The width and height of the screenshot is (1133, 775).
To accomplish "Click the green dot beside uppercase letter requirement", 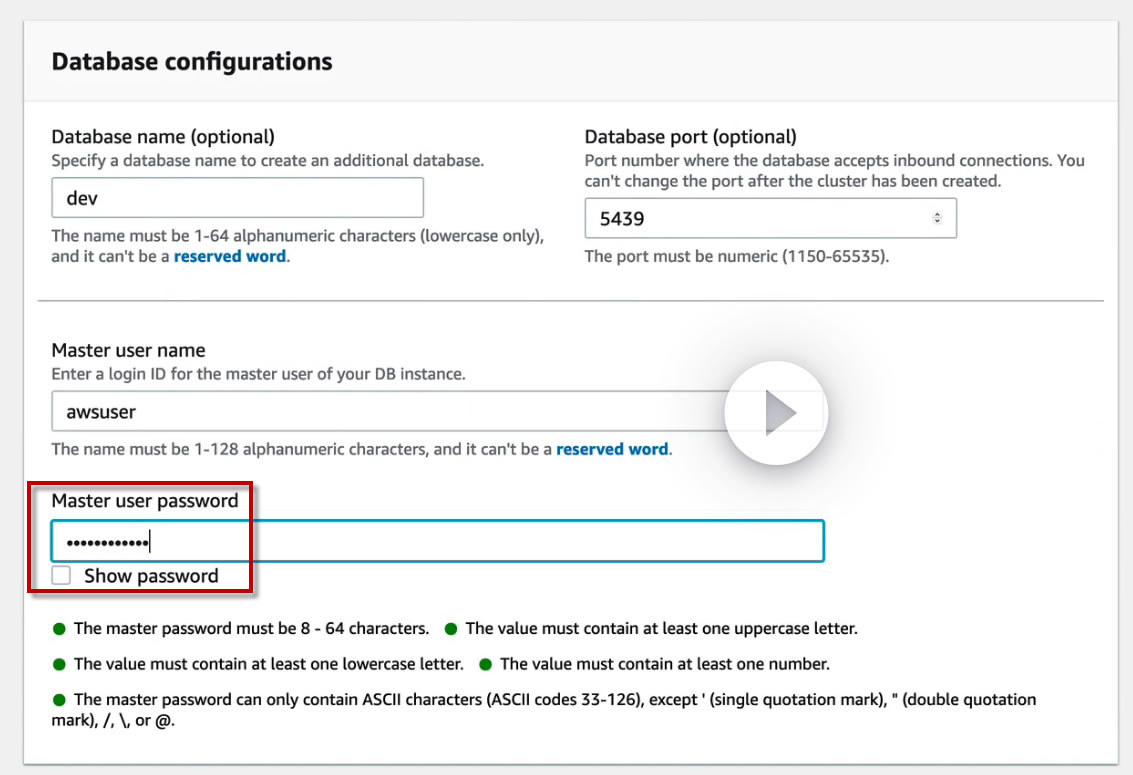I will [x=451, y=629].
